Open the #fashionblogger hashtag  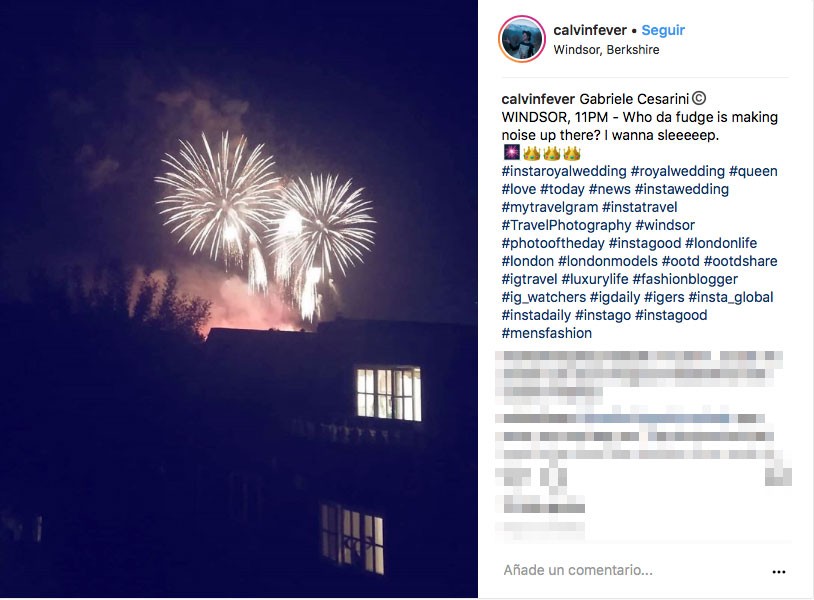click(x=685, y=279)
